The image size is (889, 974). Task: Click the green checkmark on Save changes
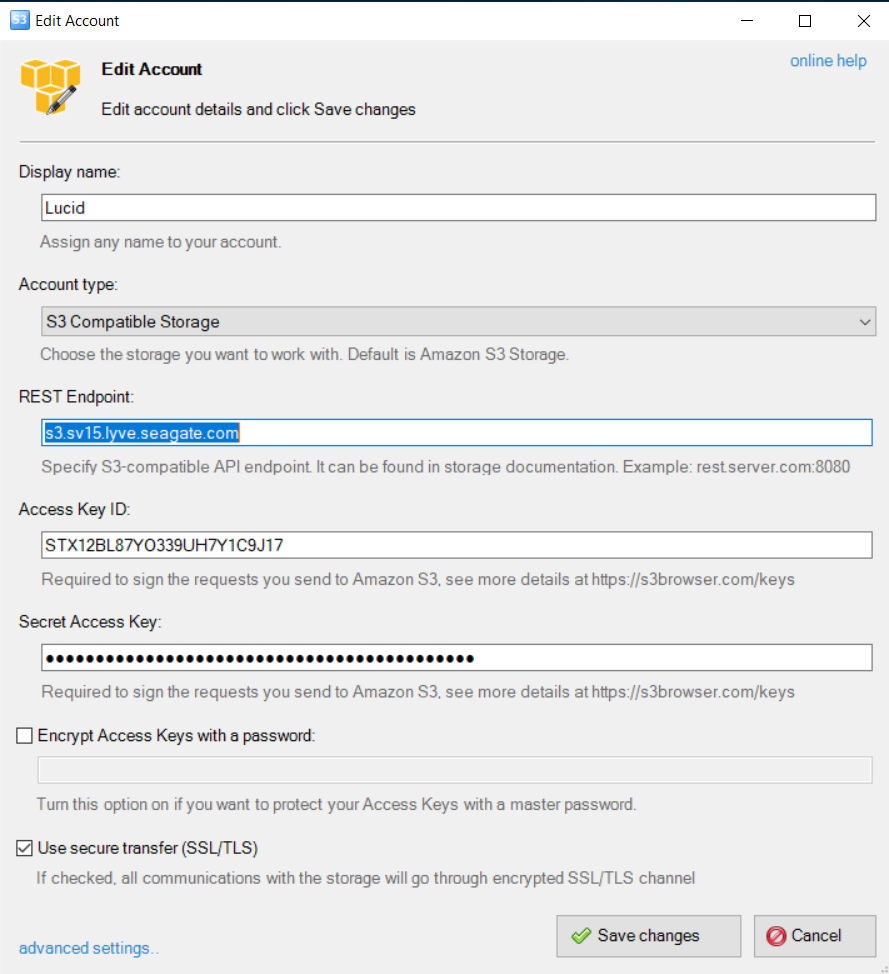pos(581,935)
